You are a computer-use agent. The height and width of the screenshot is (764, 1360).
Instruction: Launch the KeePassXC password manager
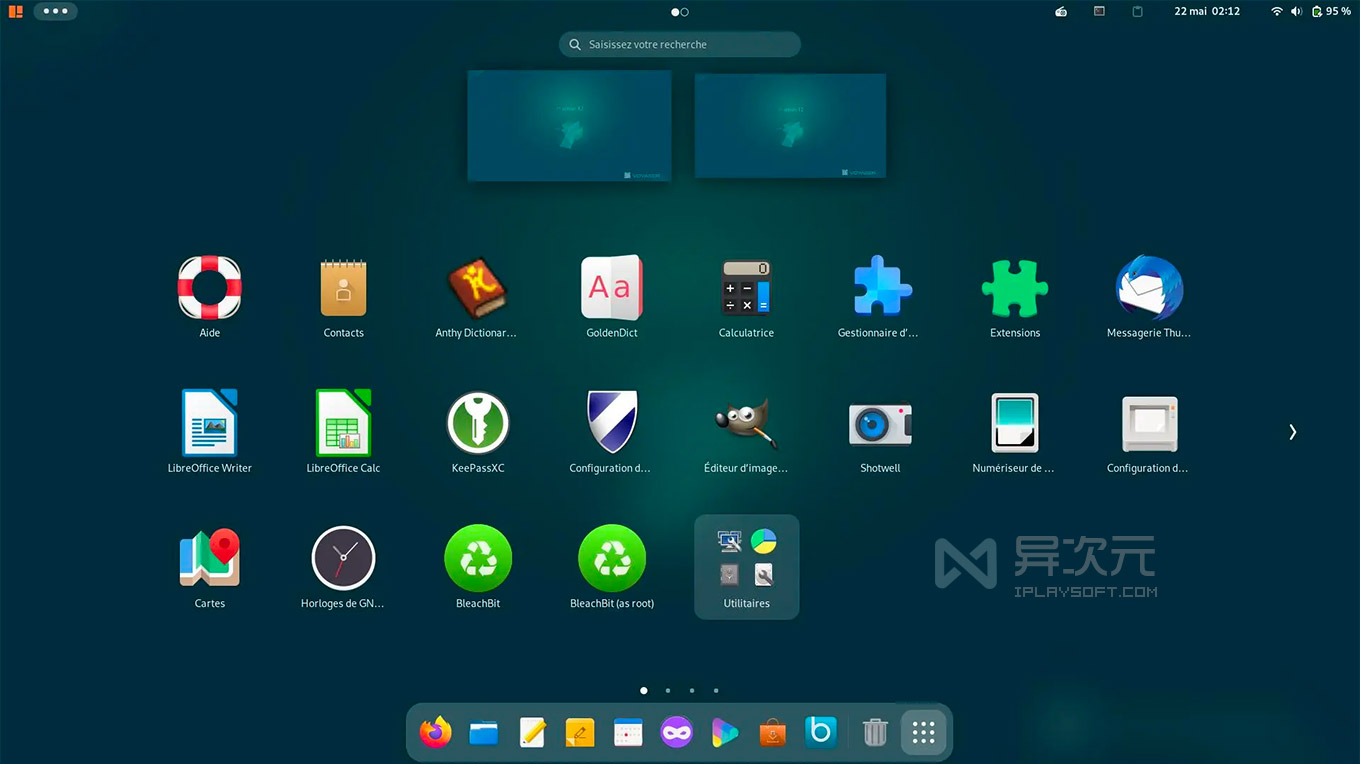tap(478, 422)
